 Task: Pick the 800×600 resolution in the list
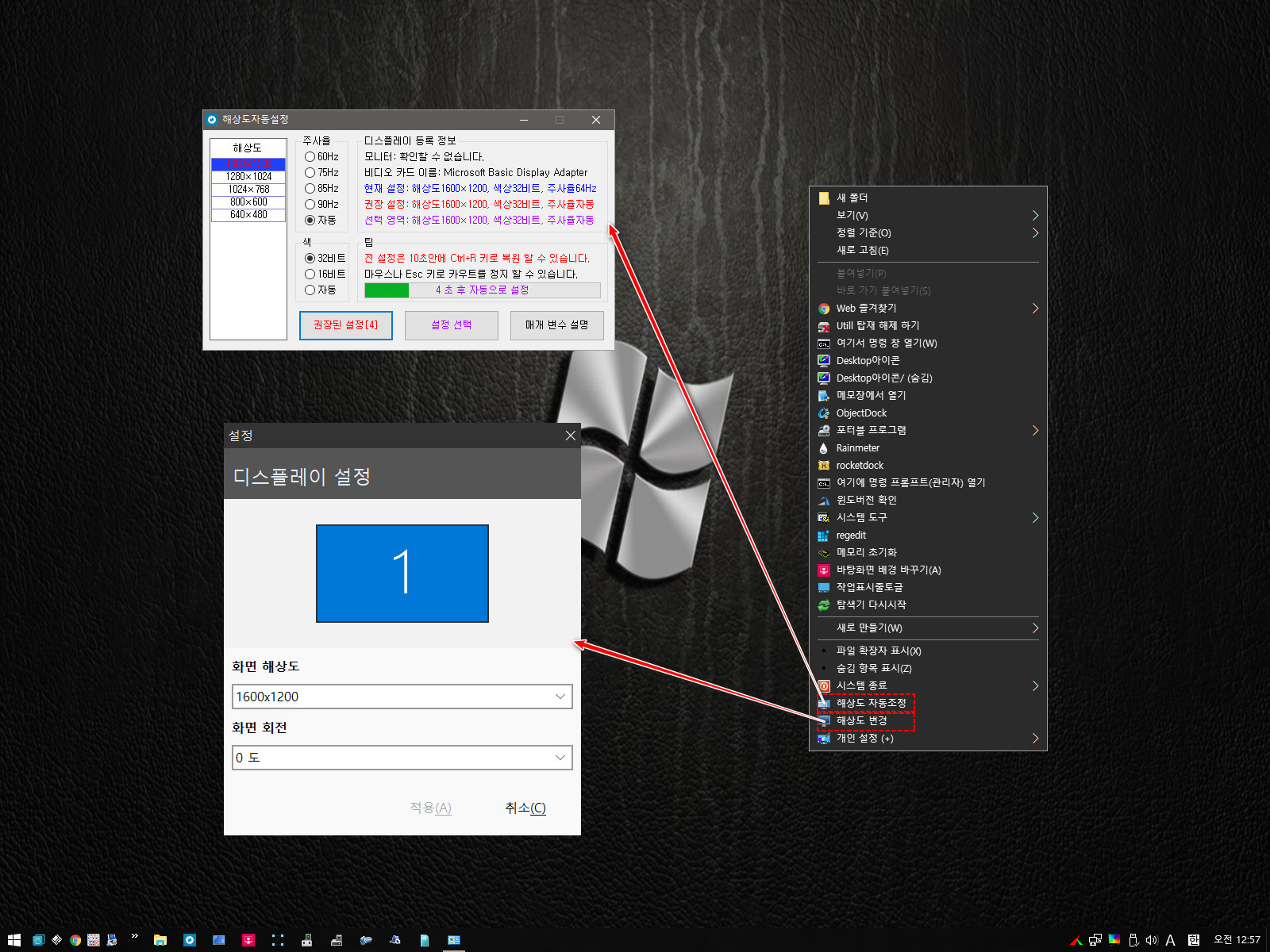pos(248,202)
